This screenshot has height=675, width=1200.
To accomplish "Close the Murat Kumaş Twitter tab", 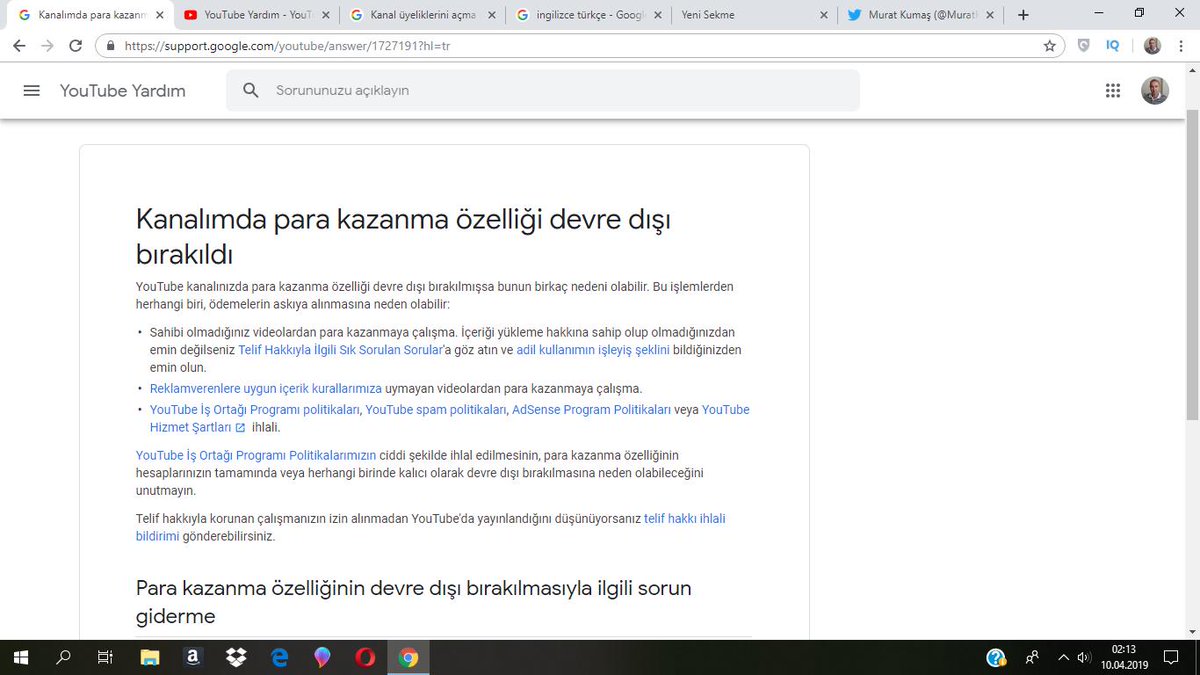I will [992, 15].
